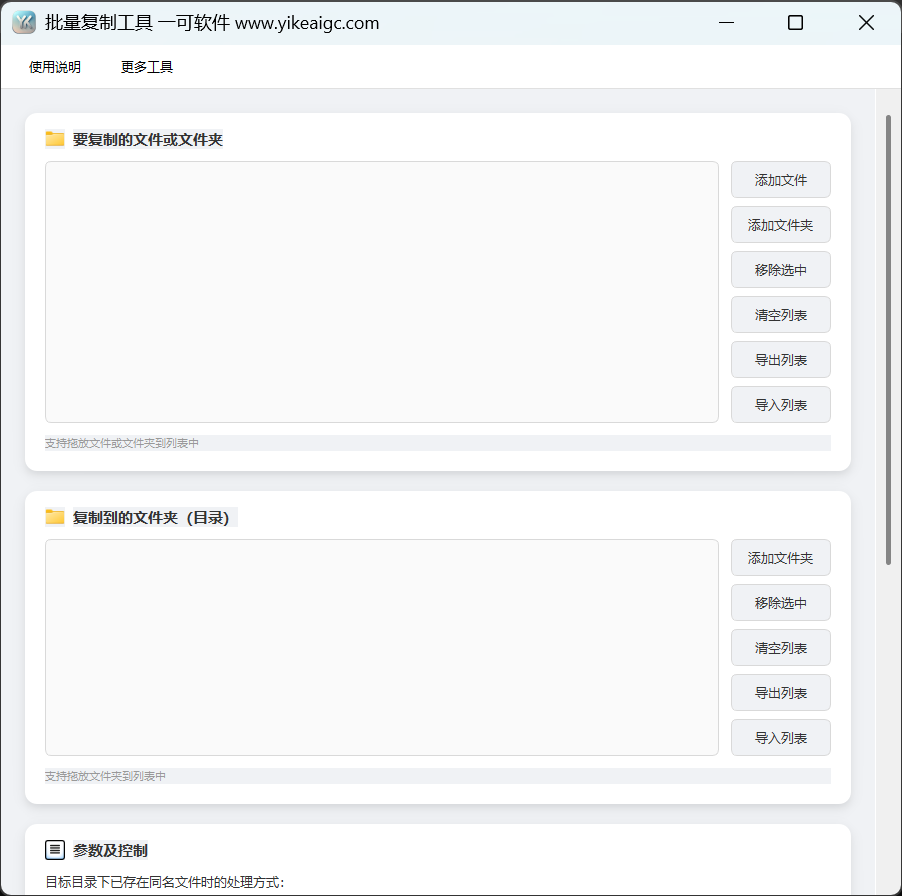Click 添加文件夹 in the destination folder section
This screenshot has height=896, width=902.
point(781,558)
